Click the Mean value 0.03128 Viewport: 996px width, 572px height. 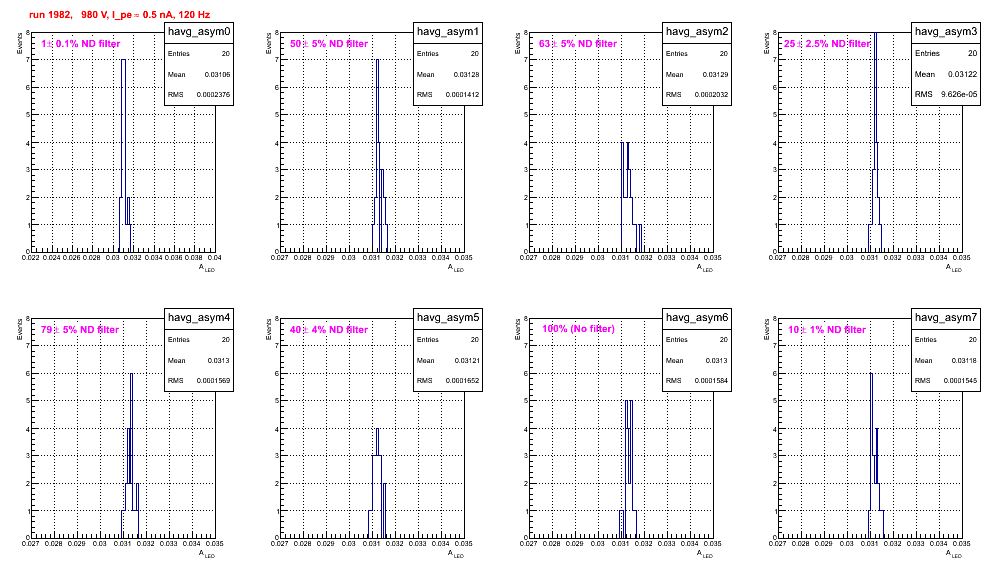[x=466, y=74]
